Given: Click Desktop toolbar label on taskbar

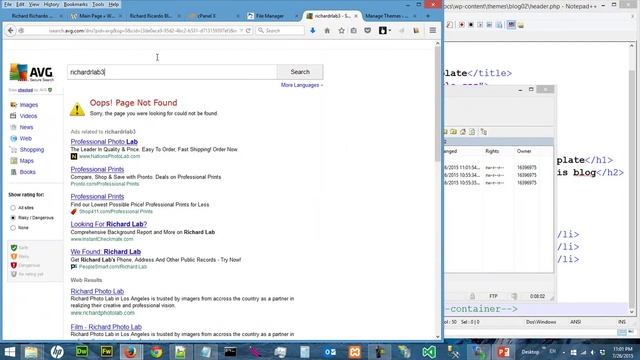Looking at the screenshot, I should pos(530,352).
